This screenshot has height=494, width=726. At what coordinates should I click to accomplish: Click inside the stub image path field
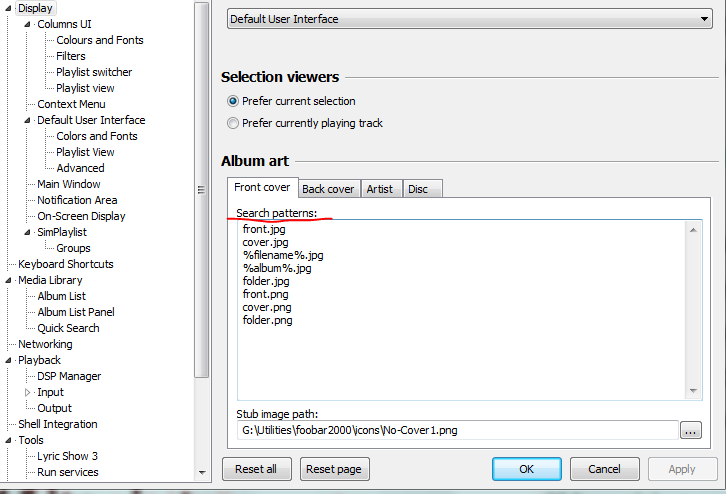coord(455,430)
